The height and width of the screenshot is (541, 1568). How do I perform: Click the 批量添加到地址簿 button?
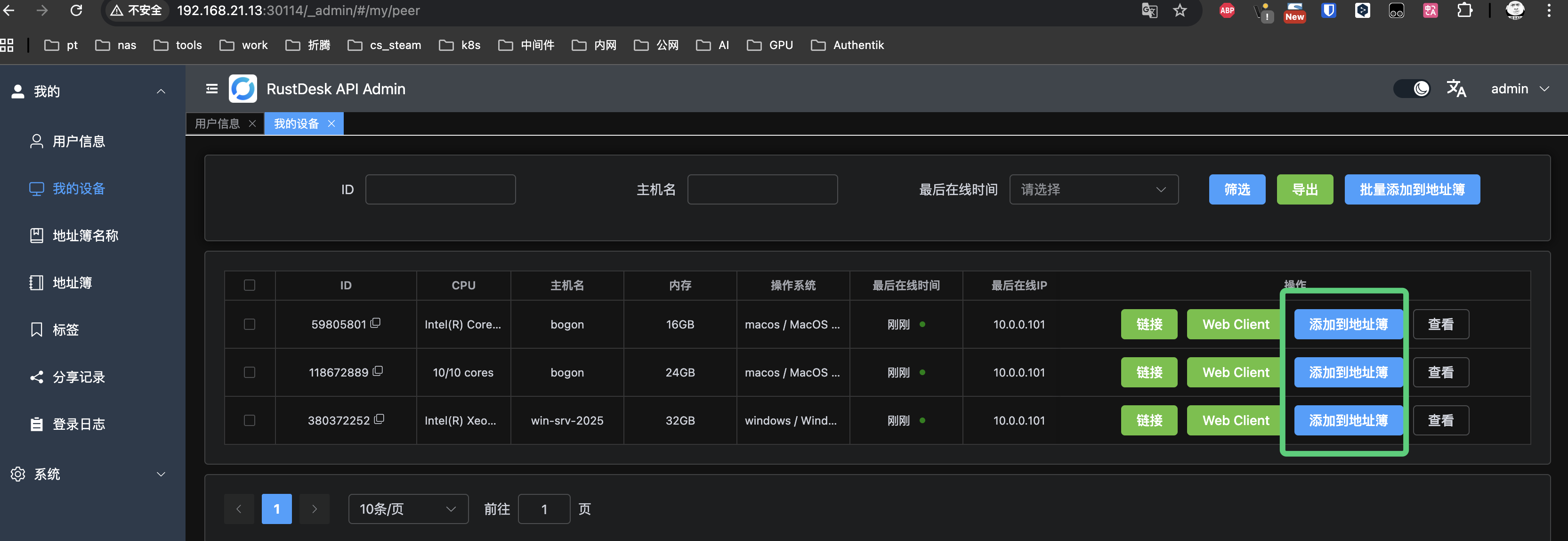coord(1412,189)
